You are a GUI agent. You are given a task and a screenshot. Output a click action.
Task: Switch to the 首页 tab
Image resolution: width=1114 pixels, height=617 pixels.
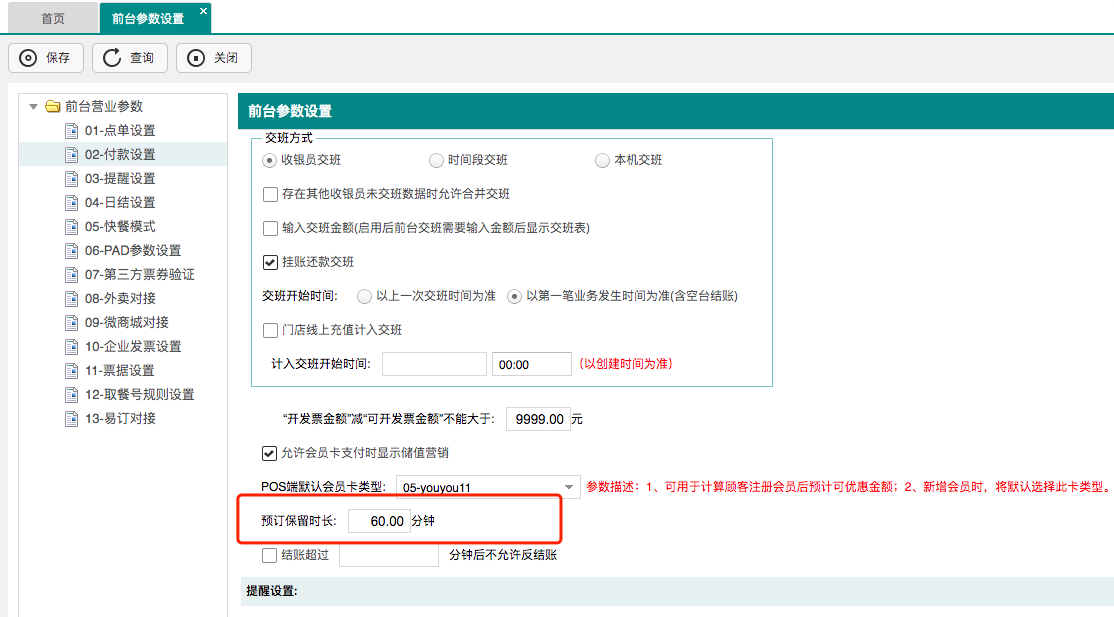coord(53,18)
